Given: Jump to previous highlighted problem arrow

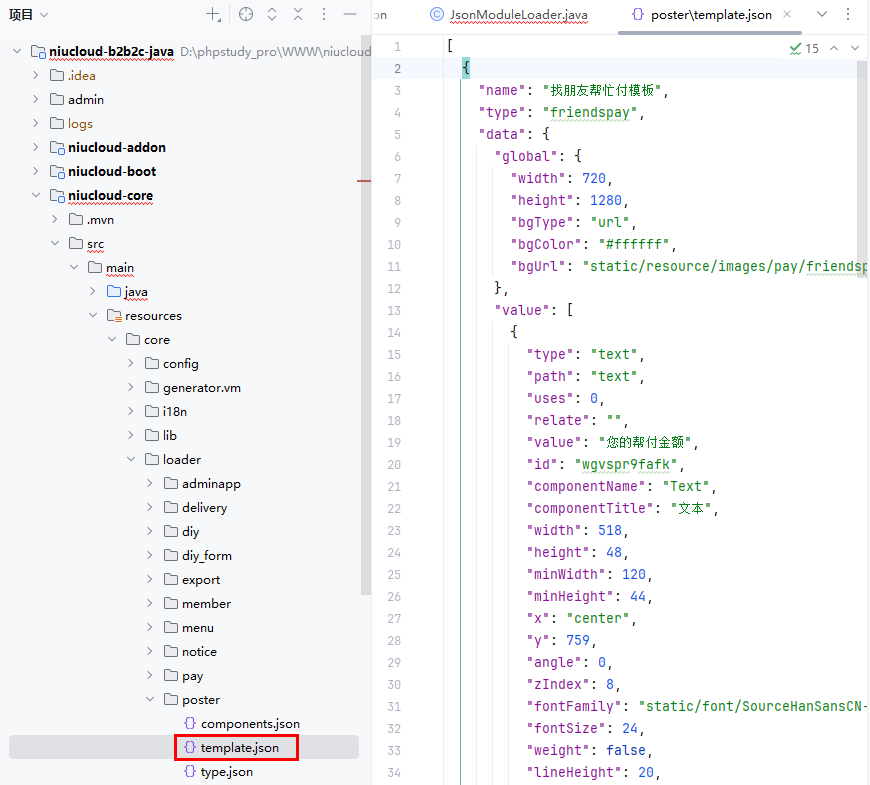Looking at the screenshot, I should (x=835, y=48).
